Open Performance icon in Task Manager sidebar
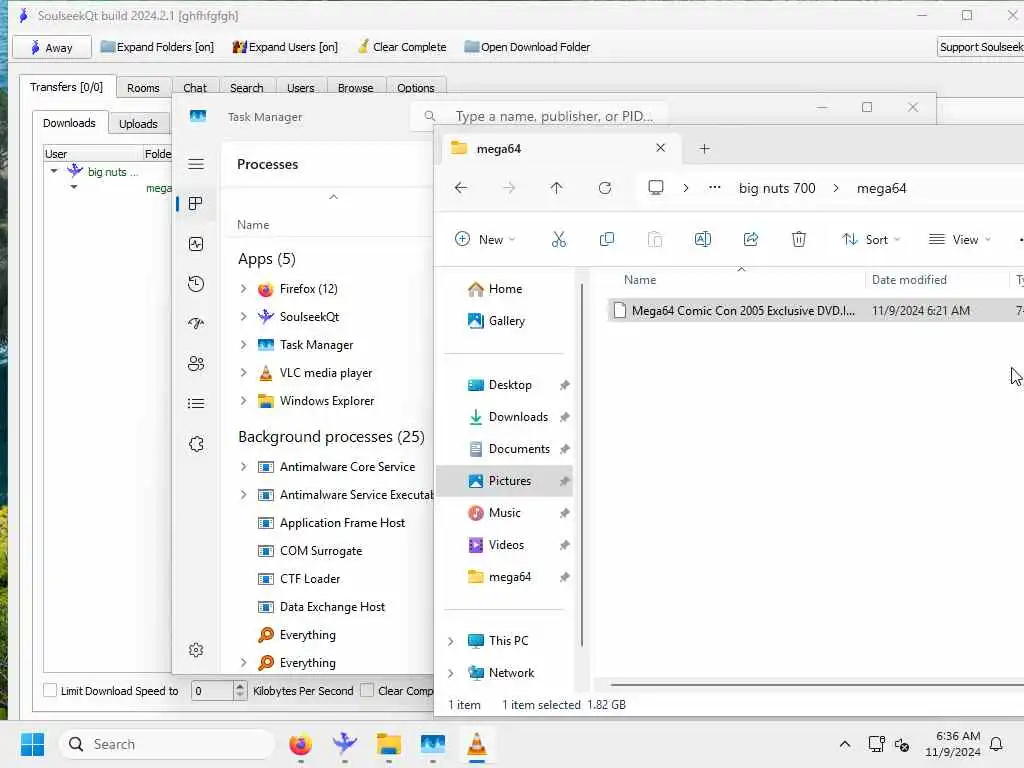The width and height of the screenshot is (1024, 768). pos(196,244)
